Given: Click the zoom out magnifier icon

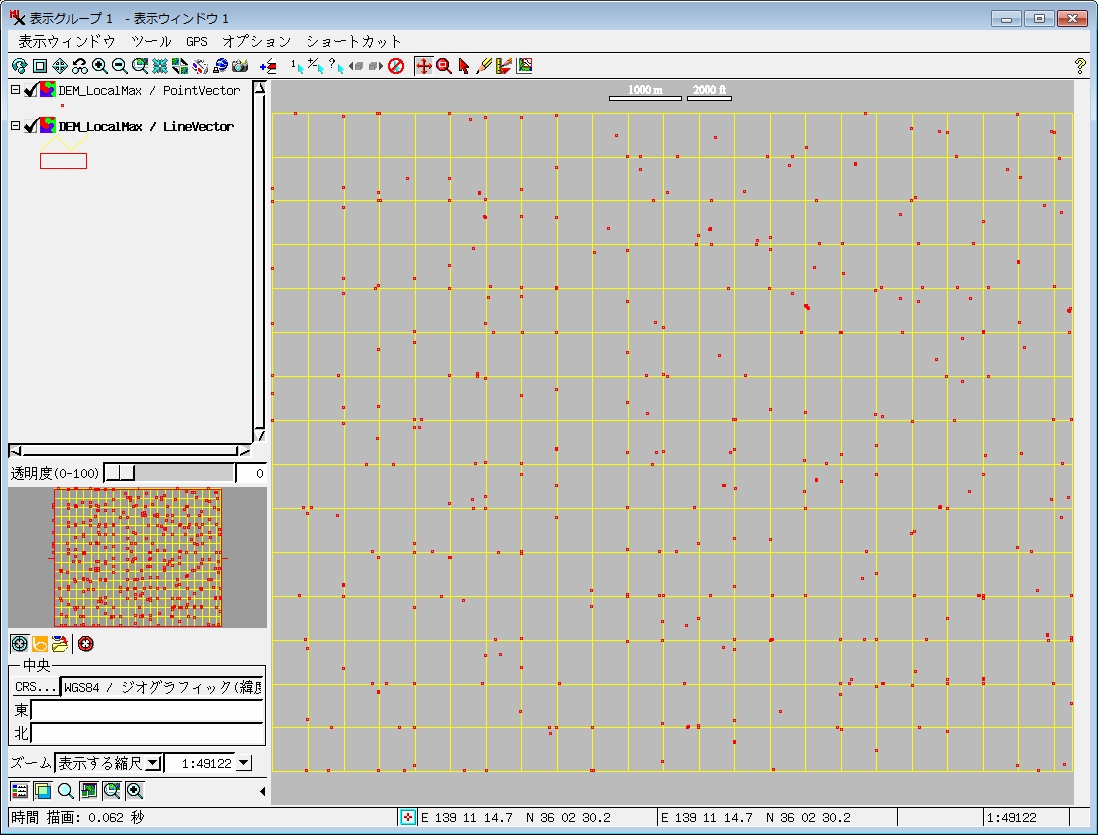Looking at the screenshot, I should (120, 66).
